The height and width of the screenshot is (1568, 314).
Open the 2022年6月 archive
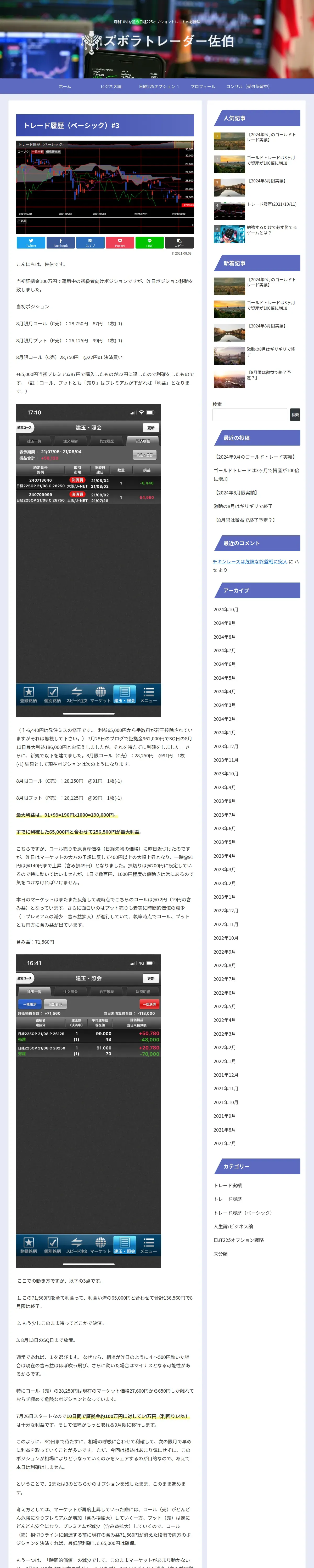coord(224,993)
